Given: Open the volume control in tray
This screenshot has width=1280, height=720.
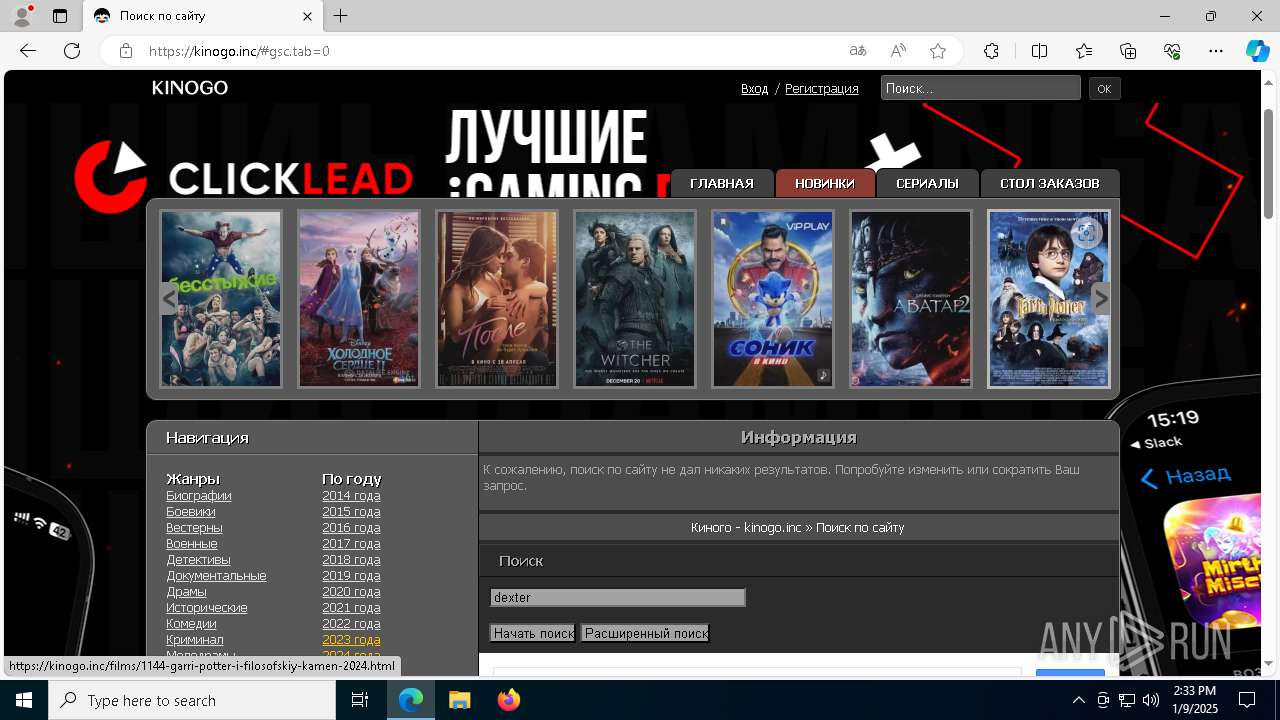Looking at the screenshot, I should (1151, 700).
